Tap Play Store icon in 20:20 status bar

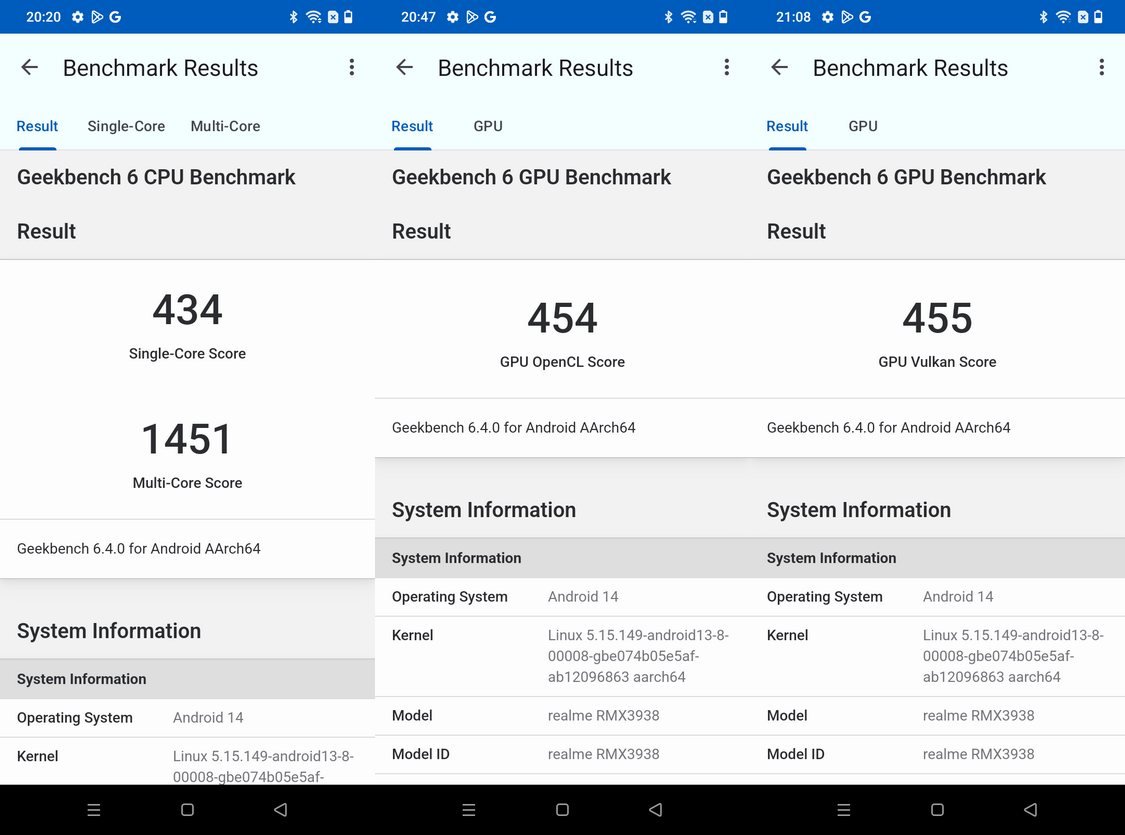(x=97, y=16)
